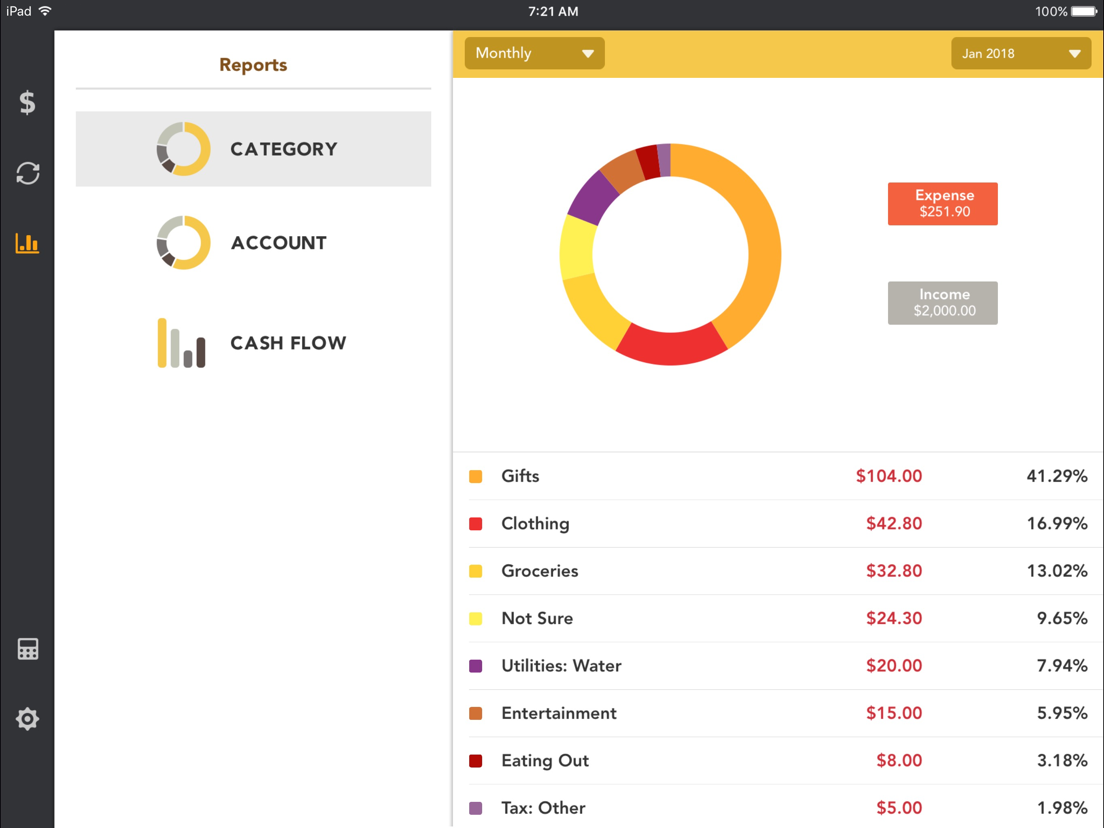The image size is (1104, 828).
Task: Tap the sync refresh arrows icon
Action: [27, 173]
